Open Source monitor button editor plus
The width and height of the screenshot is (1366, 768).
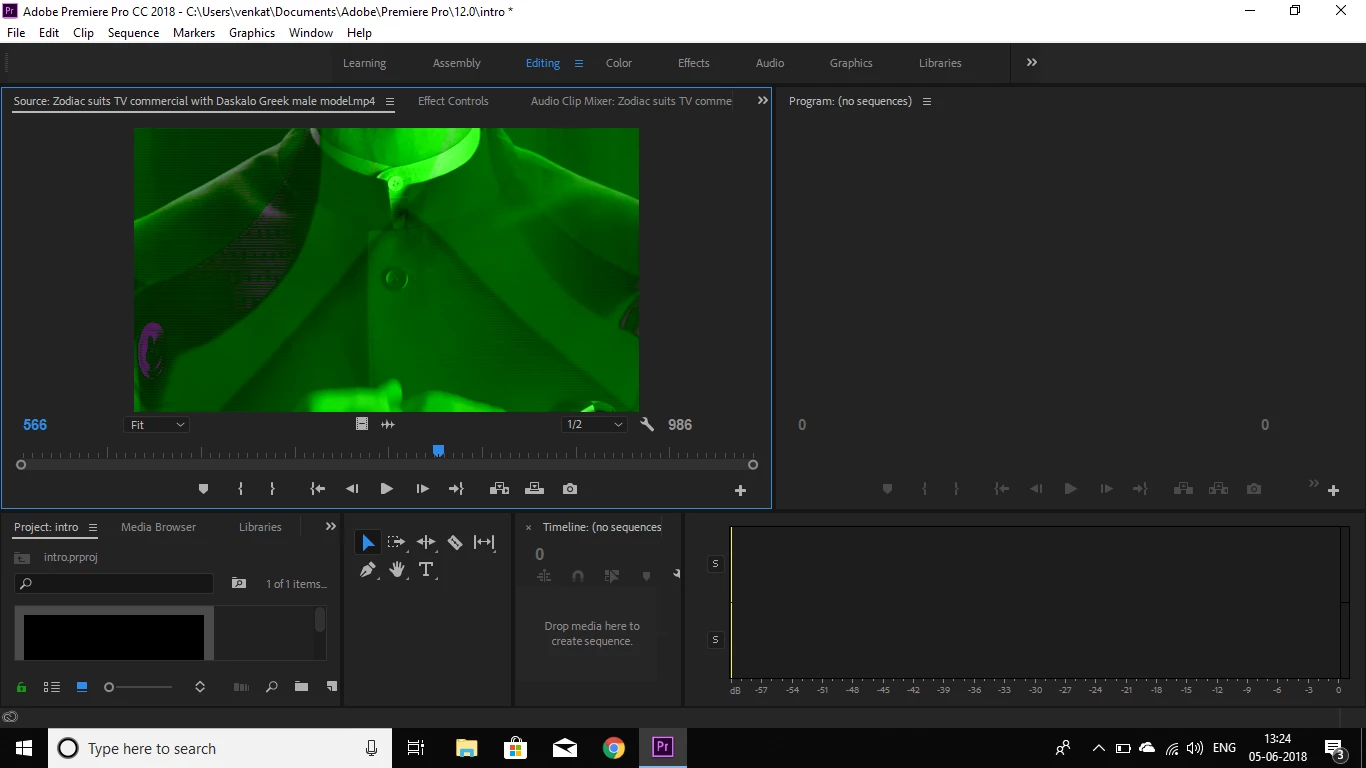click(741, 490)
